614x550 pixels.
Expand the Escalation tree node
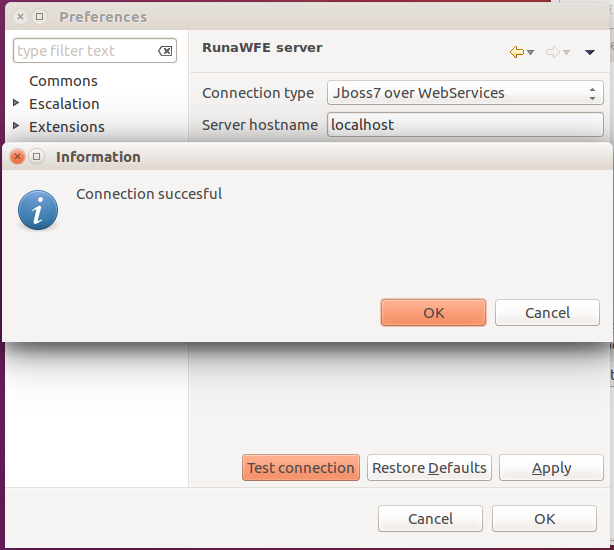click(x=16, y=103)
